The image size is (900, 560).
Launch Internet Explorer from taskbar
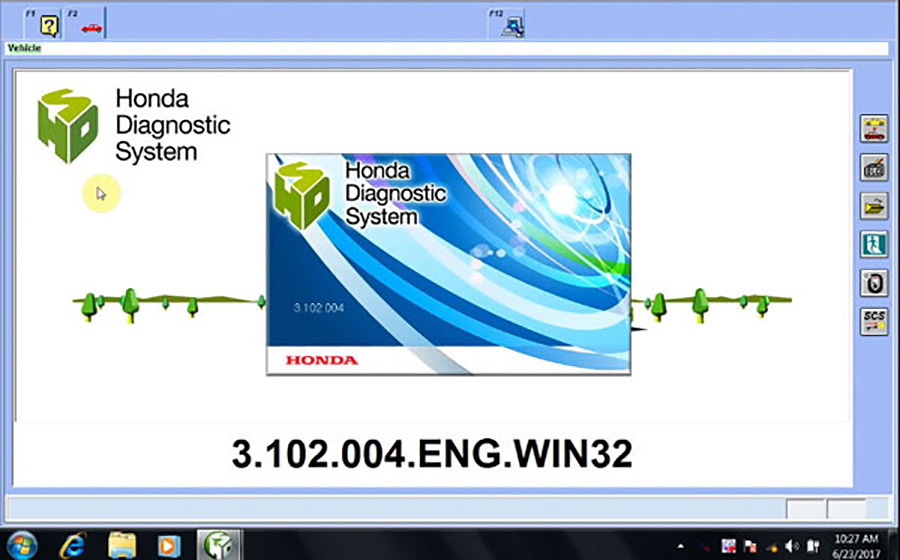(72, 545)
